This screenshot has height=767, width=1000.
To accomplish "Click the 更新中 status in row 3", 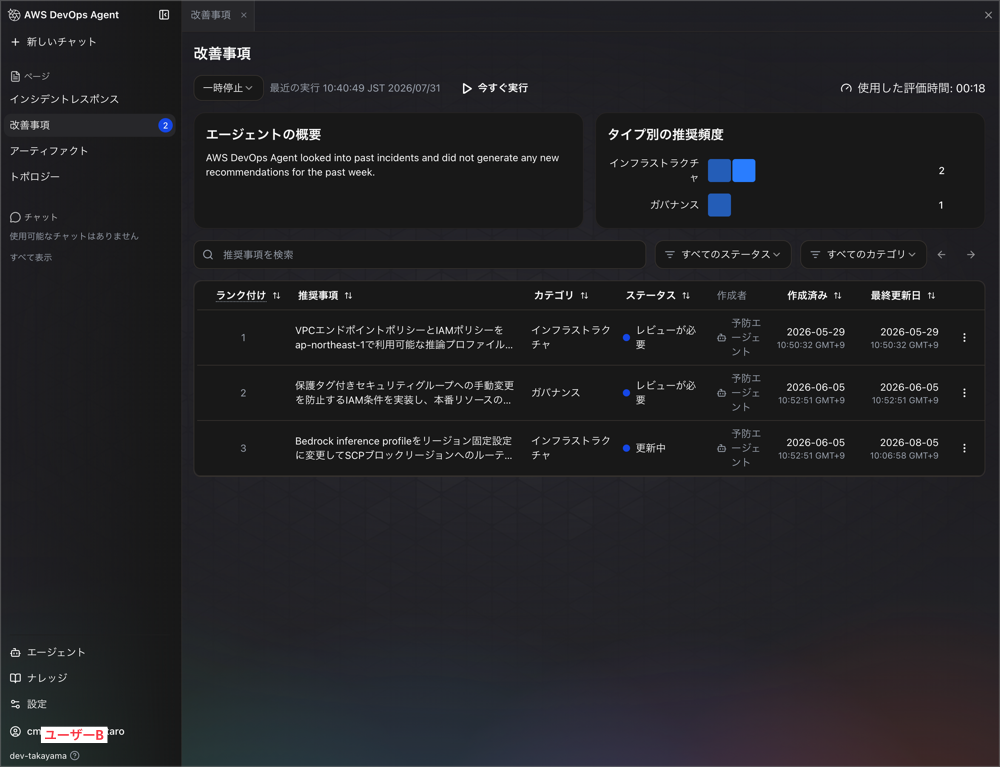I will [x=645, y=448].
